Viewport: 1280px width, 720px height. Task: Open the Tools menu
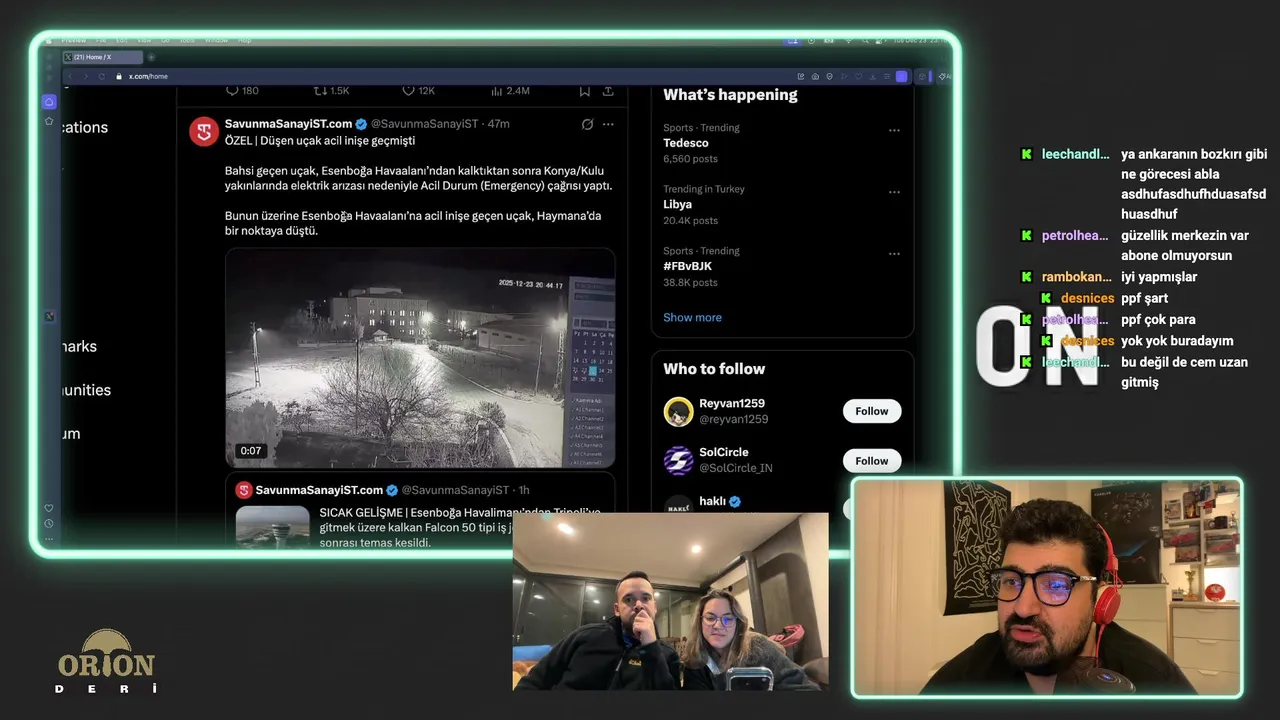(187, 40)
